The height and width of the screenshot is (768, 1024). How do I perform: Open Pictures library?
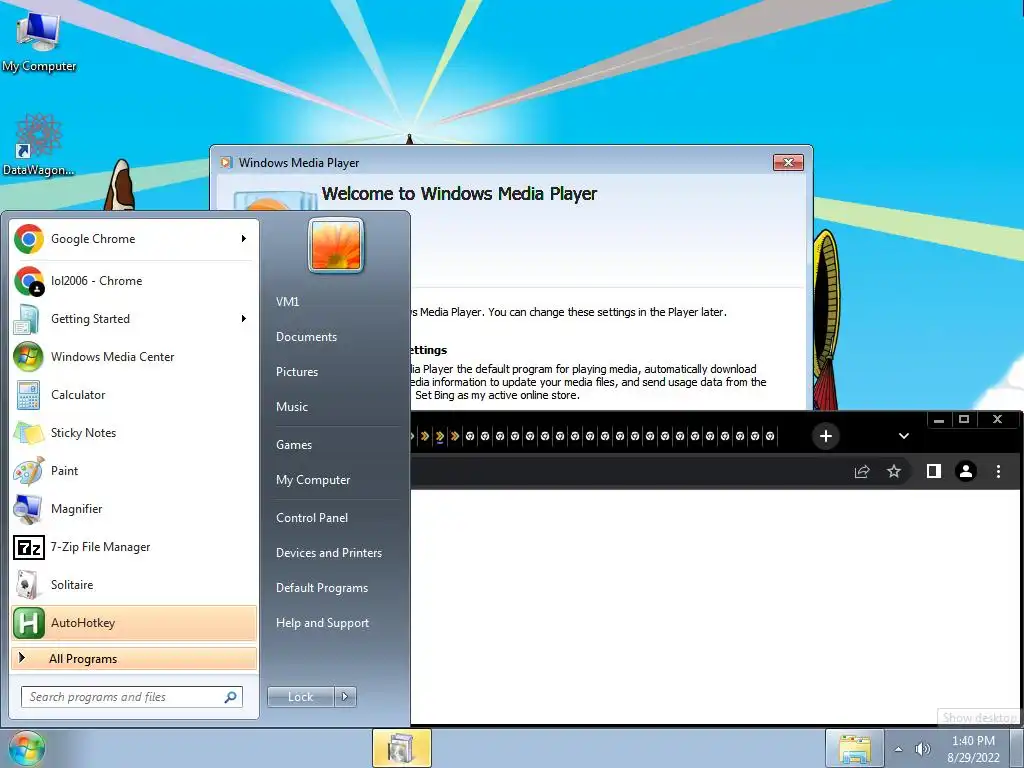click(297, 372)
